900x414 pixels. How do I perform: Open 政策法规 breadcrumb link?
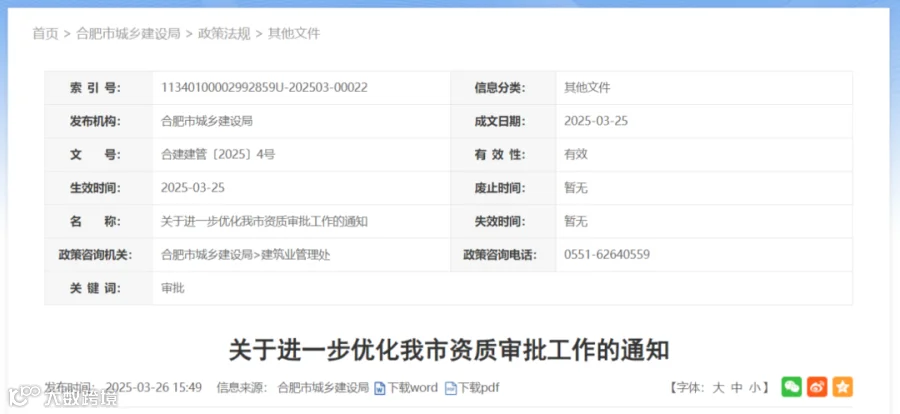(224, 34)
